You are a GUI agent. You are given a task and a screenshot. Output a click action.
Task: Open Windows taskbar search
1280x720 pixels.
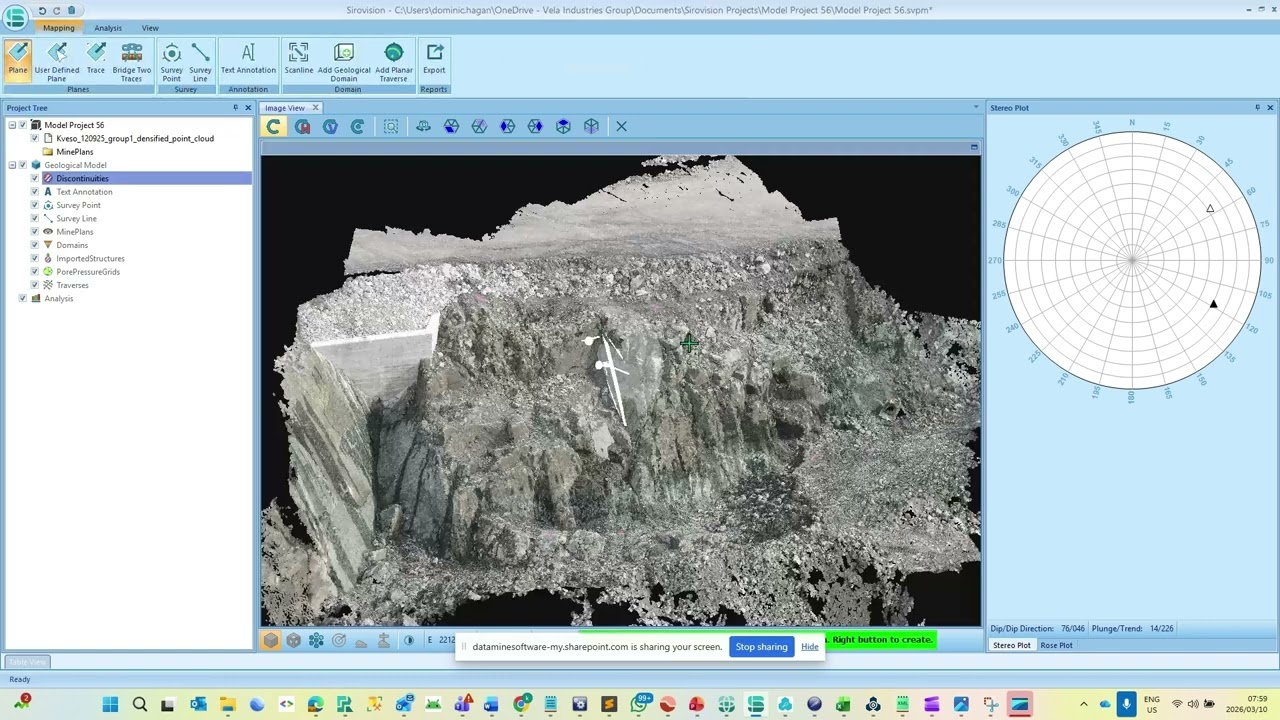pyautogui.click(x=140, y=705)
